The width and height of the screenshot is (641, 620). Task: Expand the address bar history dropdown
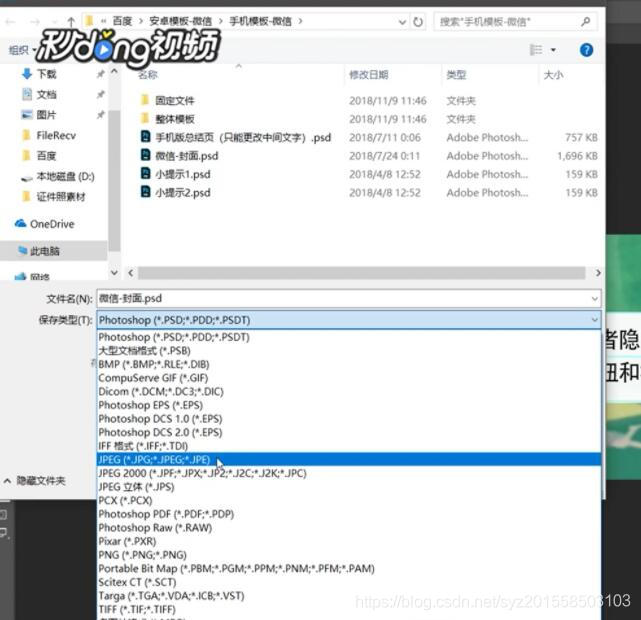click(402, 22)
